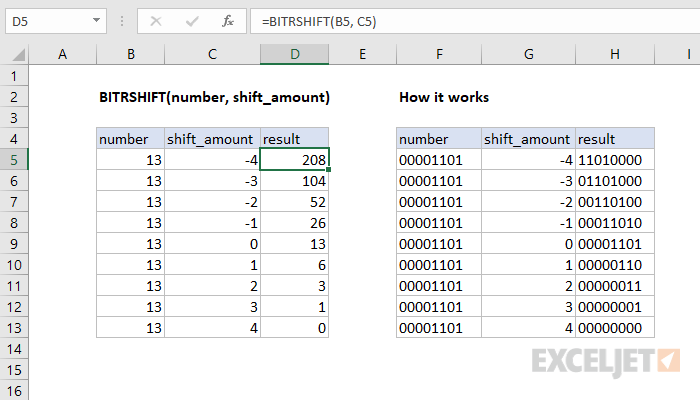700x400 pixels.
Task: Select binary result 01101000
Action: coord(615,181)
